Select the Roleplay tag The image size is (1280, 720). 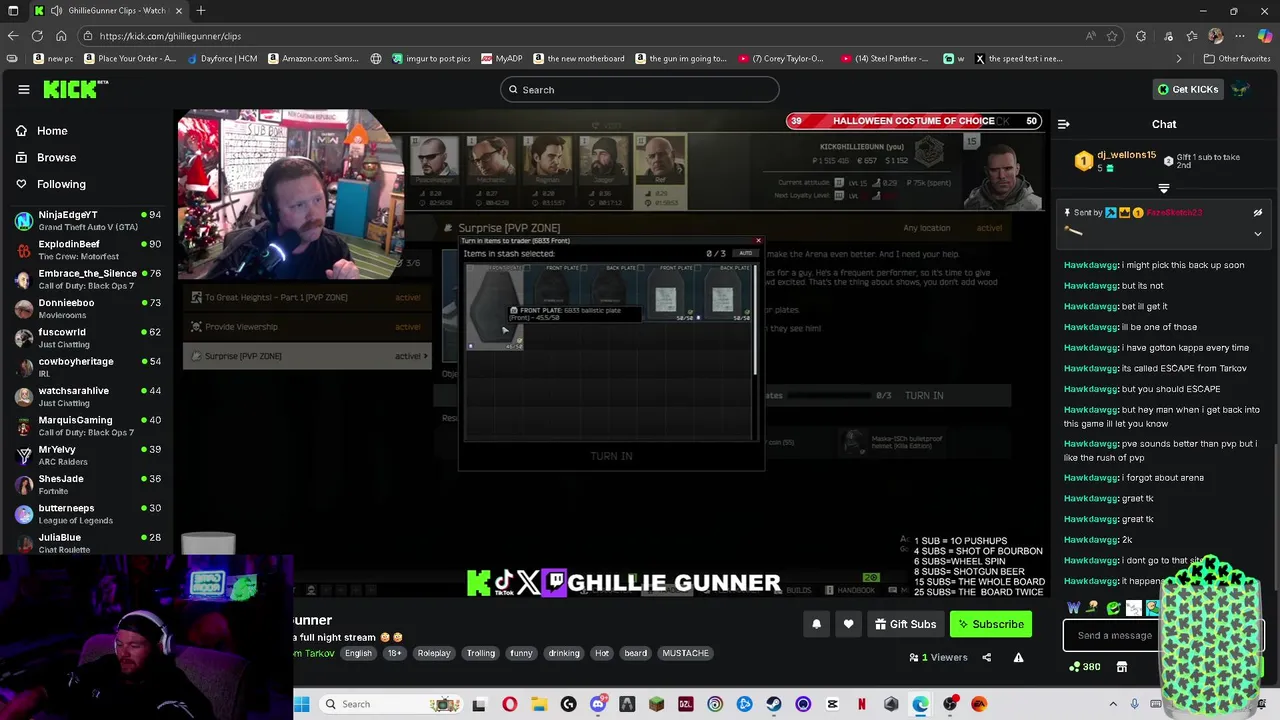point(434,653)
